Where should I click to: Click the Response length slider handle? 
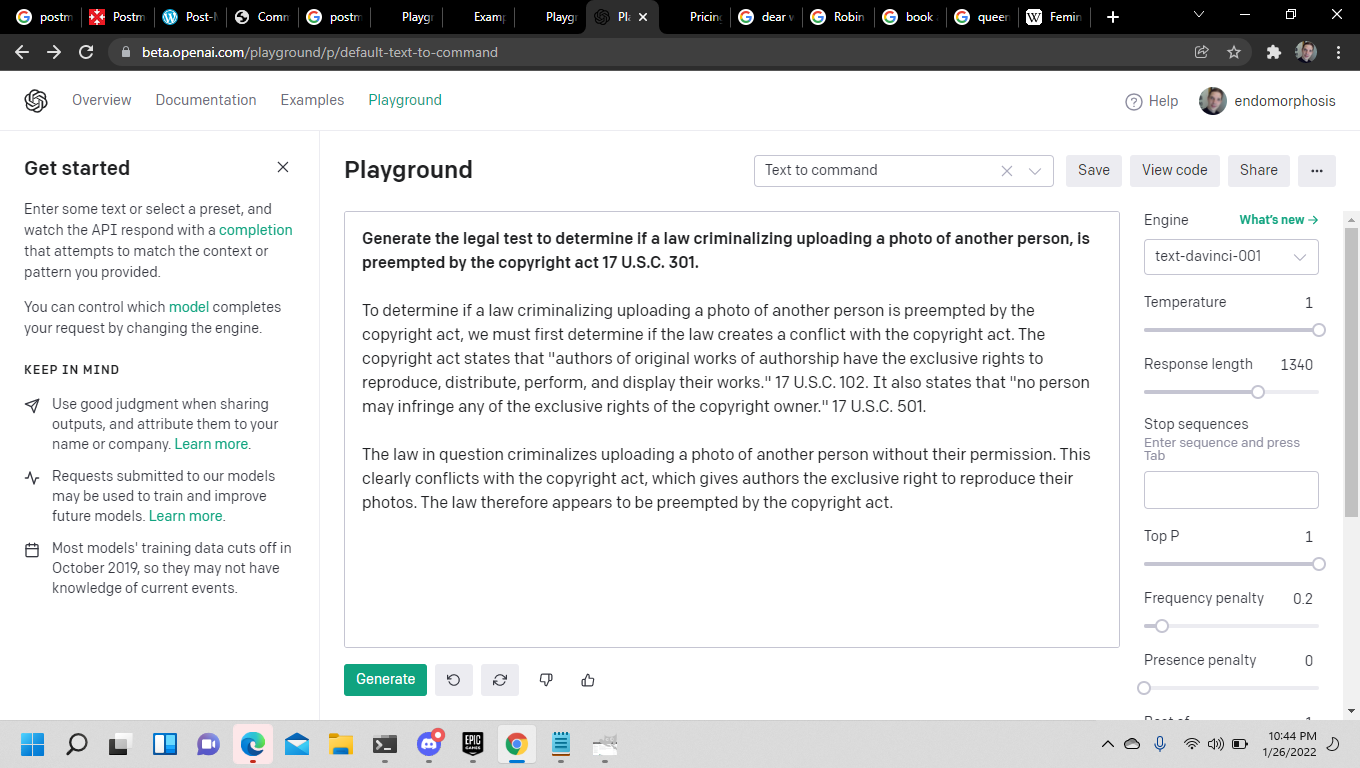pos(1258,392)
